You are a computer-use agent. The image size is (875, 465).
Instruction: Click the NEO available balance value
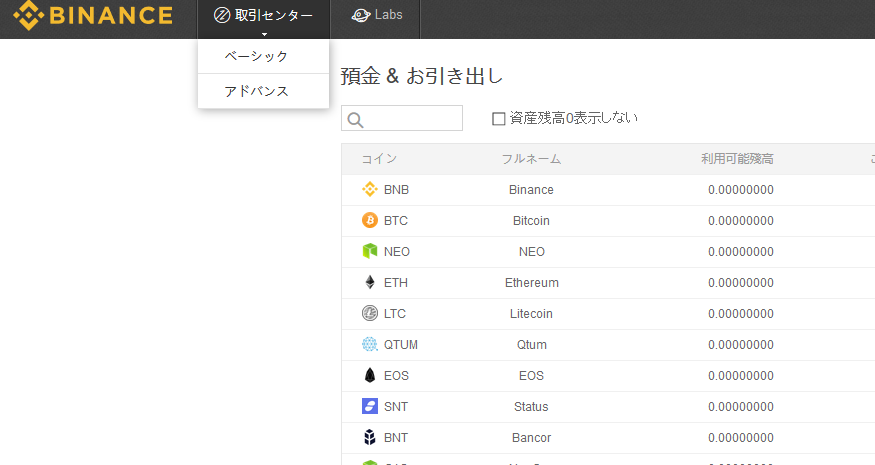pyautogui.click(x=741, y=252)
